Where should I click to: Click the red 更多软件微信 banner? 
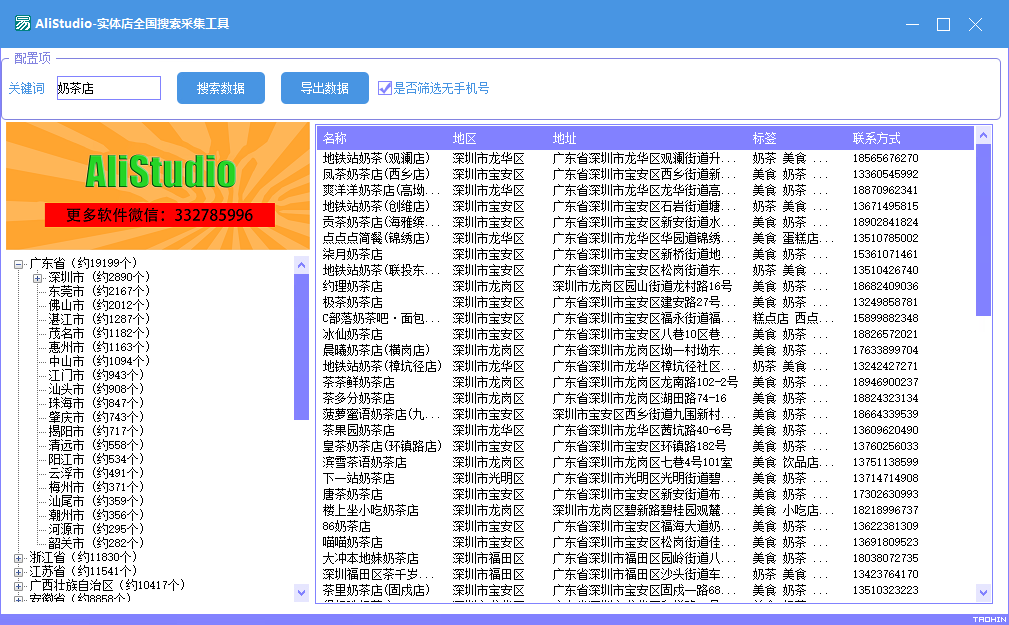click(x=158, y=212)
